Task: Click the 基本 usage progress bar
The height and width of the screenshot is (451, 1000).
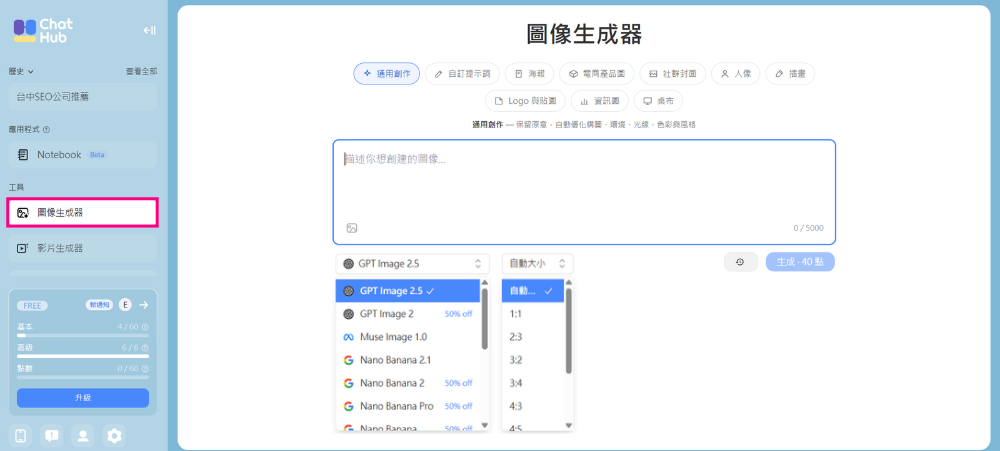Action: tap(83, 335)
